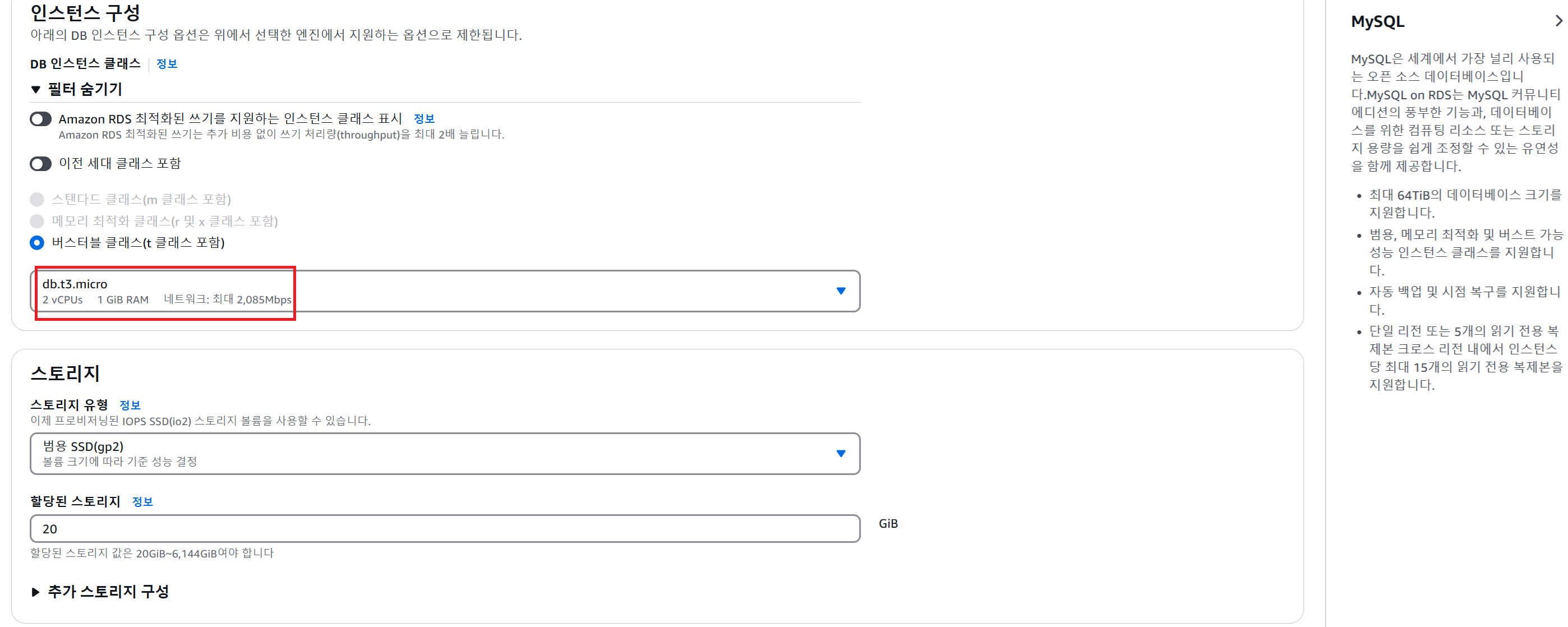
Task: Choose 메모리 최적화 클래스 radio option
Action: [x=37, y=221]
